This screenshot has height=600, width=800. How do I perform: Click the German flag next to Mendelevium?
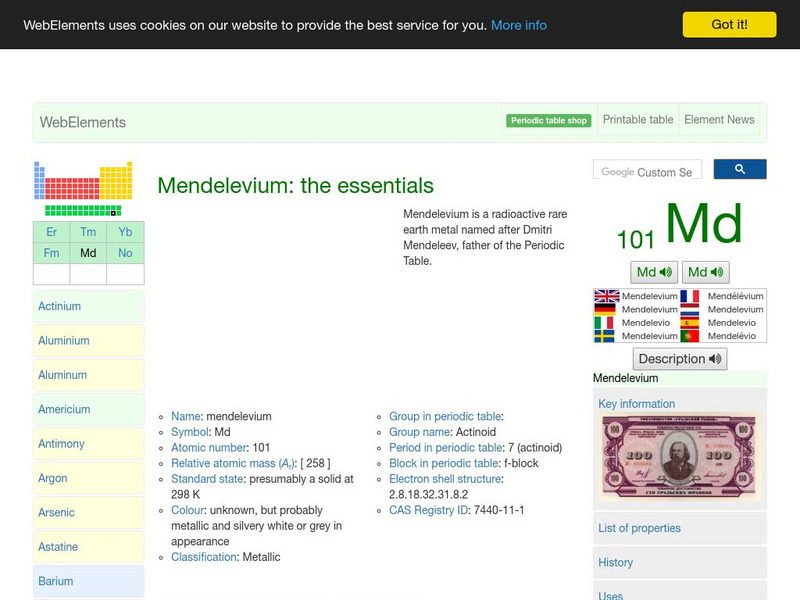point(606,308)
